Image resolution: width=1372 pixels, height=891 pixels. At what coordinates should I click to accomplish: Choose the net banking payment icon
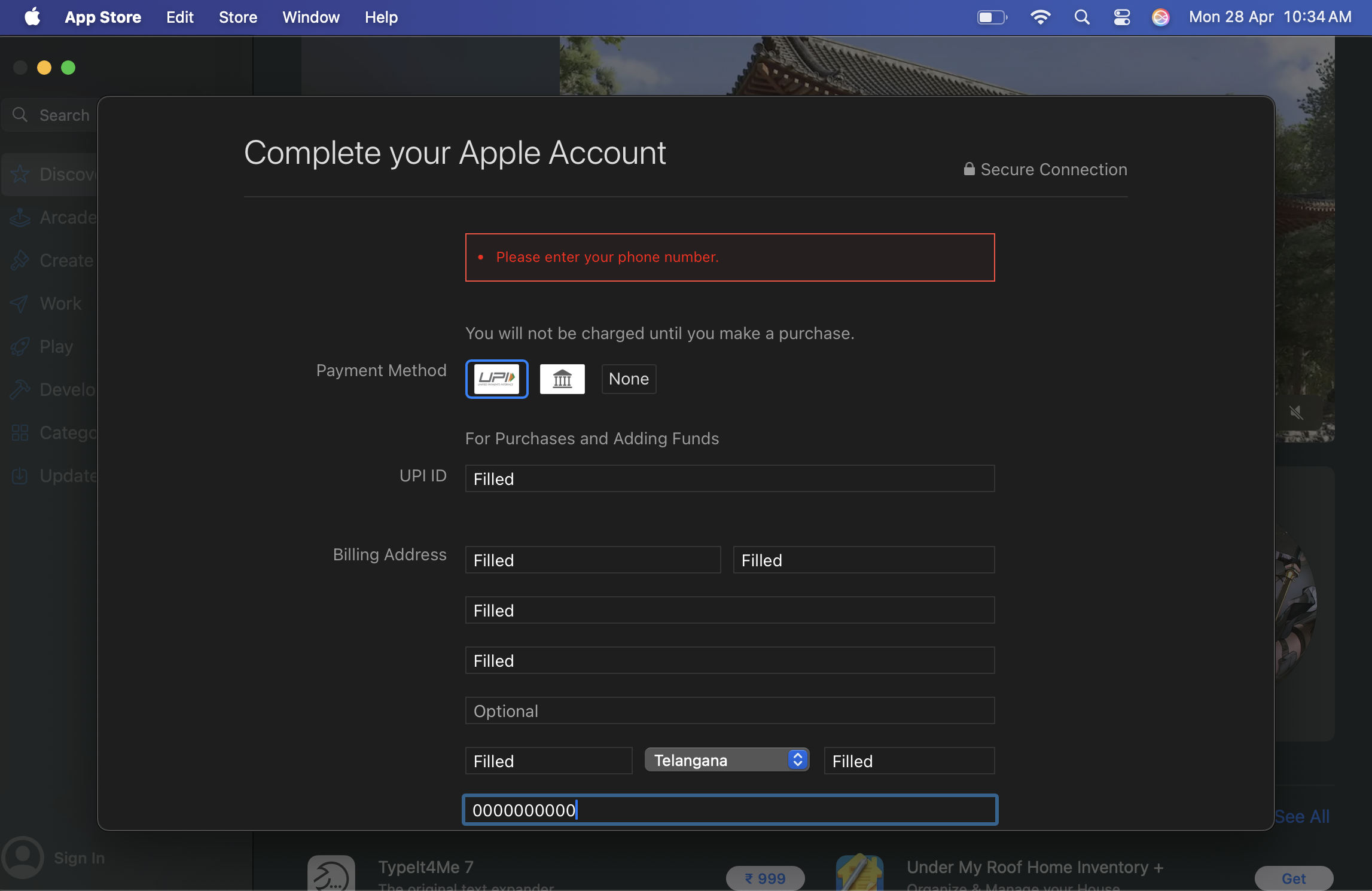click(x=562, y=379)
